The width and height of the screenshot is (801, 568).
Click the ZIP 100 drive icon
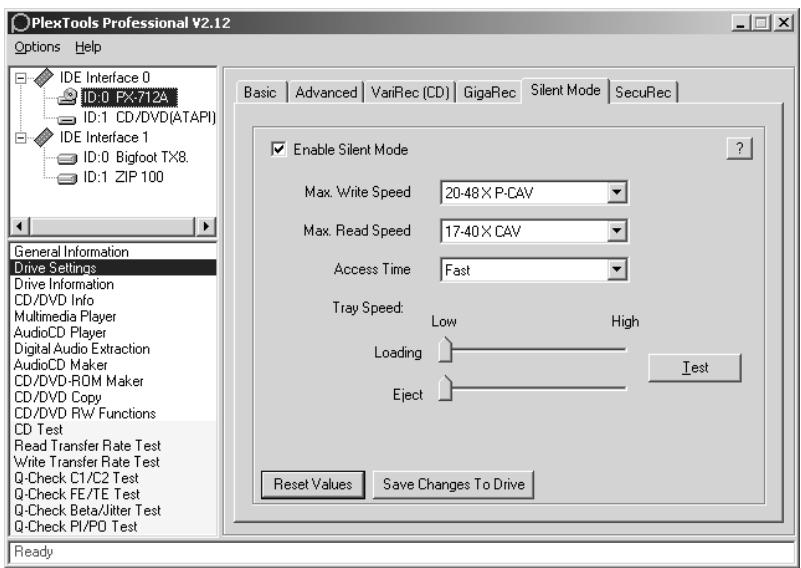[x=67, y=179]
